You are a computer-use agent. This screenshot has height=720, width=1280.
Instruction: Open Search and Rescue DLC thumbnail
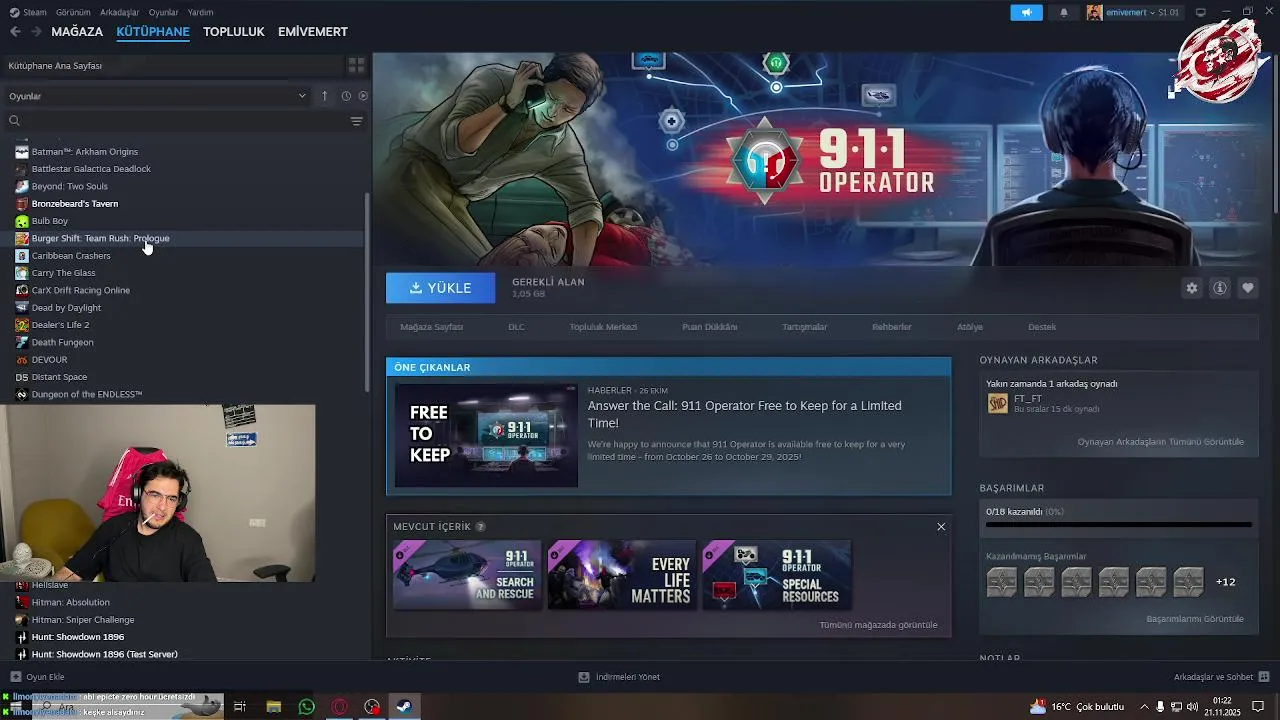click(467, 575)
